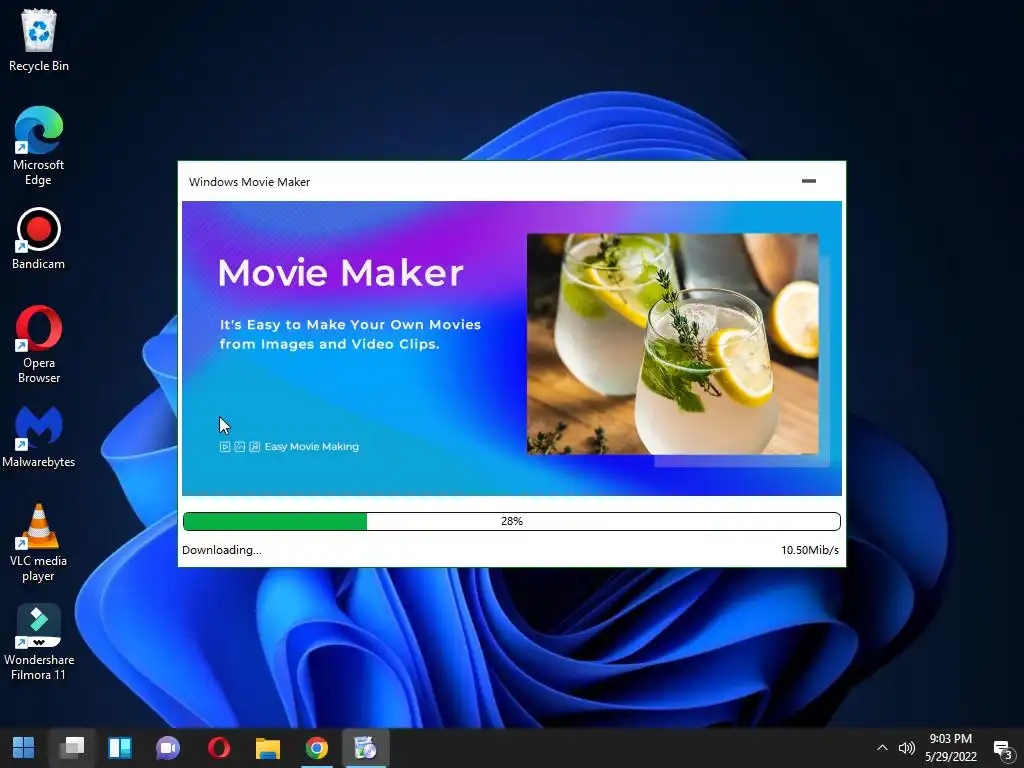Click the download progress bar at 28%
Viewport: 1024px width, 768px height.
pyautogui.click(x=512, y=521)
